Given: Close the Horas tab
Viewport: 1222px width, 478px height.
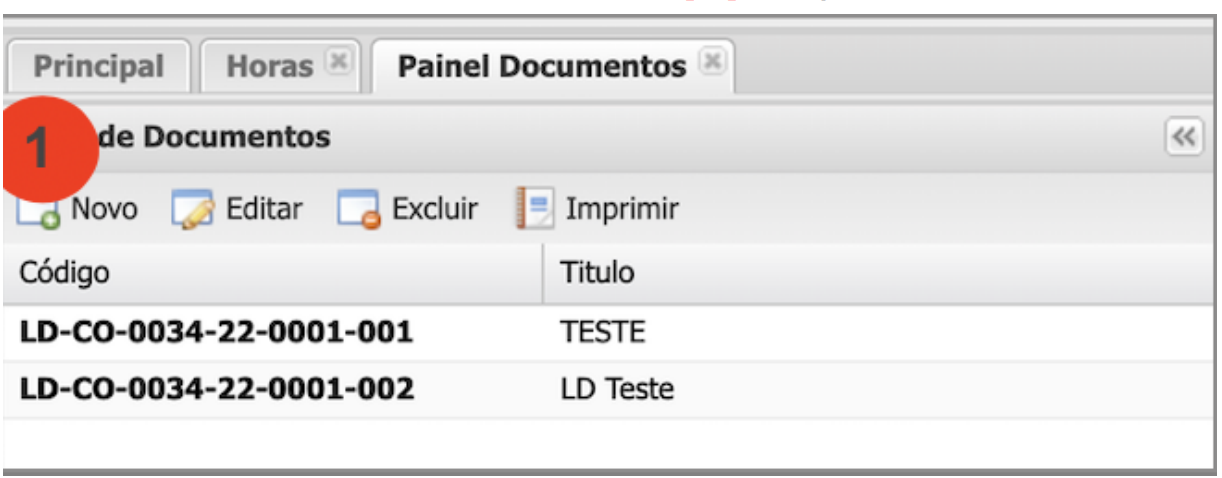Looking at the screenshot, I should coord(339,63).
